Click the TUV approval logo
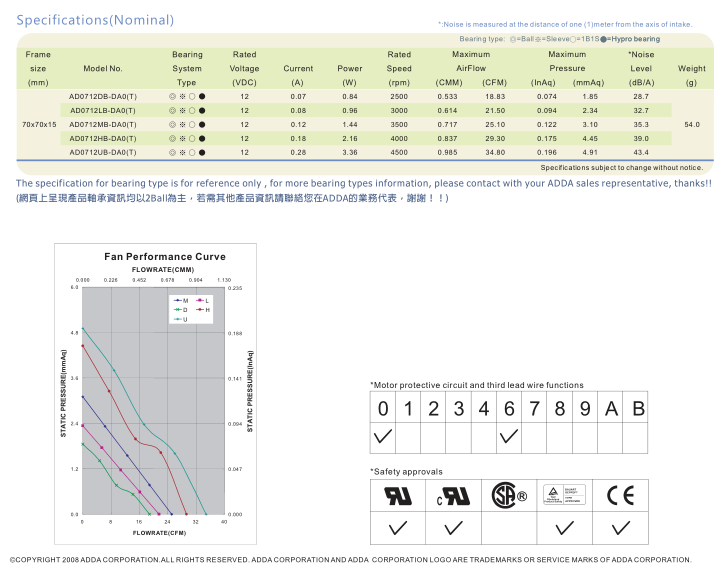This screenshot has height=569, width=714. click(564, 495)
